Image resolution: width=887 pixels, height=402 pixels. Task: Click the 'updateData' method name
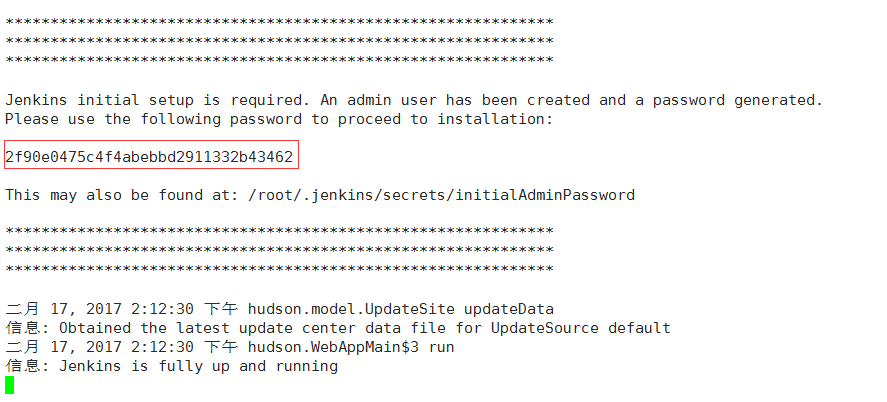(509, 309)
